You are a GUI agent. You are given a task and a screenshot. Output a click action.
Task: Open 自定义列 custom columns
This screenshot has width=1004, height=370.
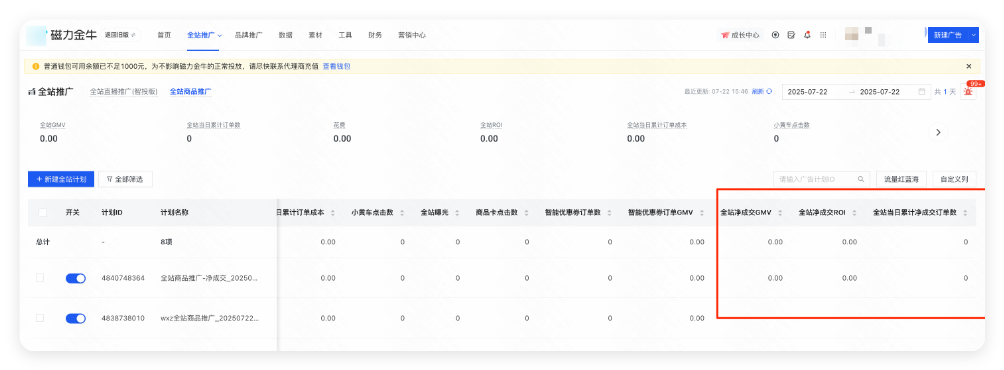954,179
